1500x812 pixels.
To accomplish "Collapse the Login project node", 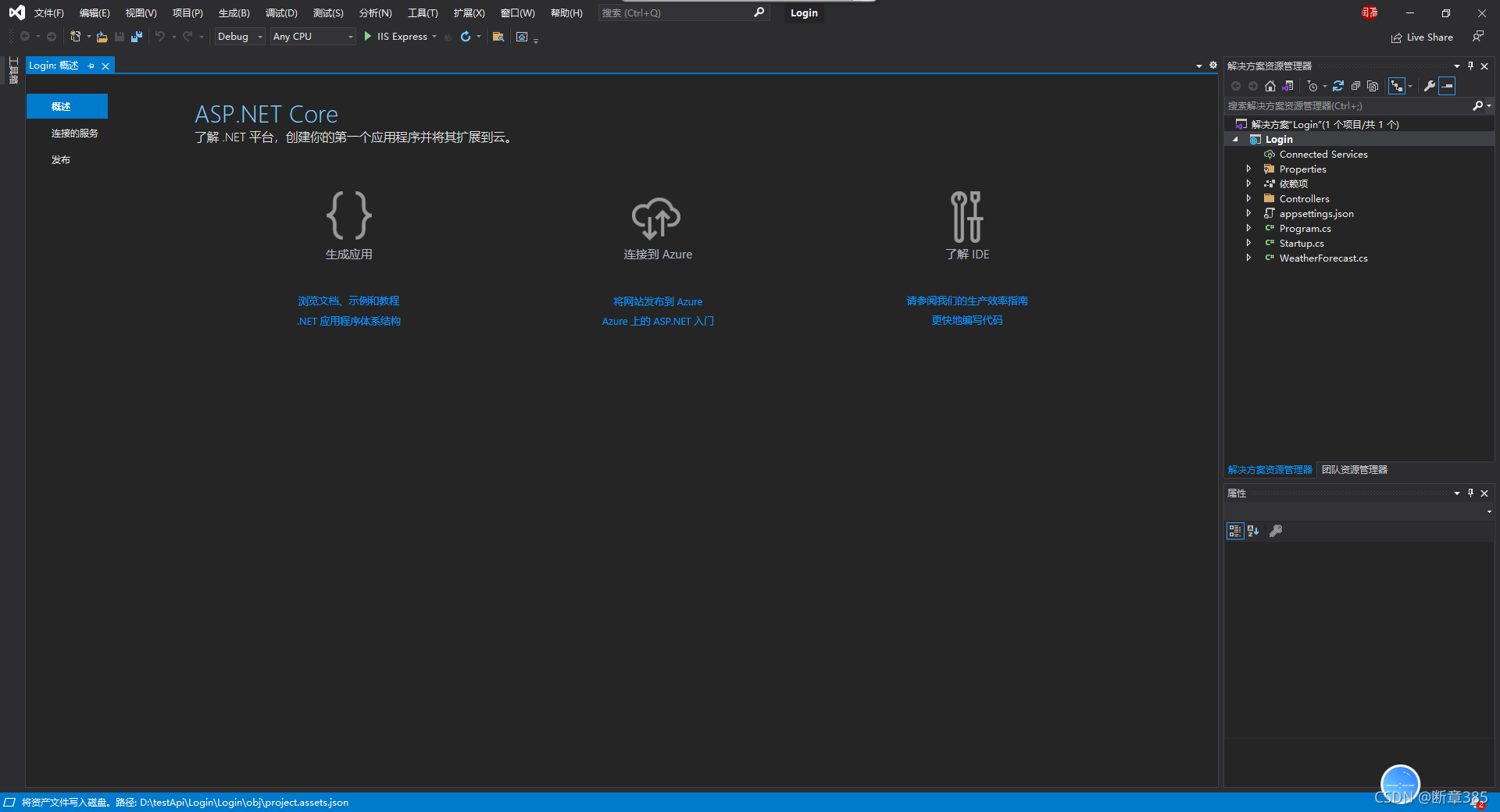I will click(x=1235, y=140).
